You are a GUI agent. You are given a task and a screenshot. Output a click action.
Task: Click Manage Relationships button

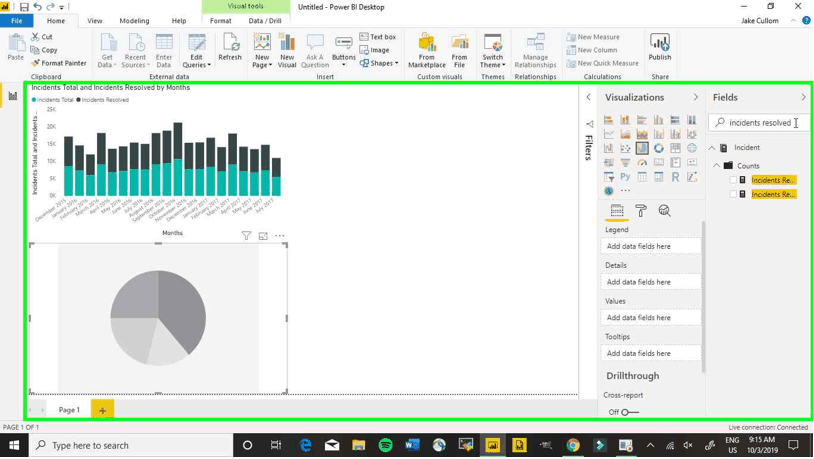point(535,51)
